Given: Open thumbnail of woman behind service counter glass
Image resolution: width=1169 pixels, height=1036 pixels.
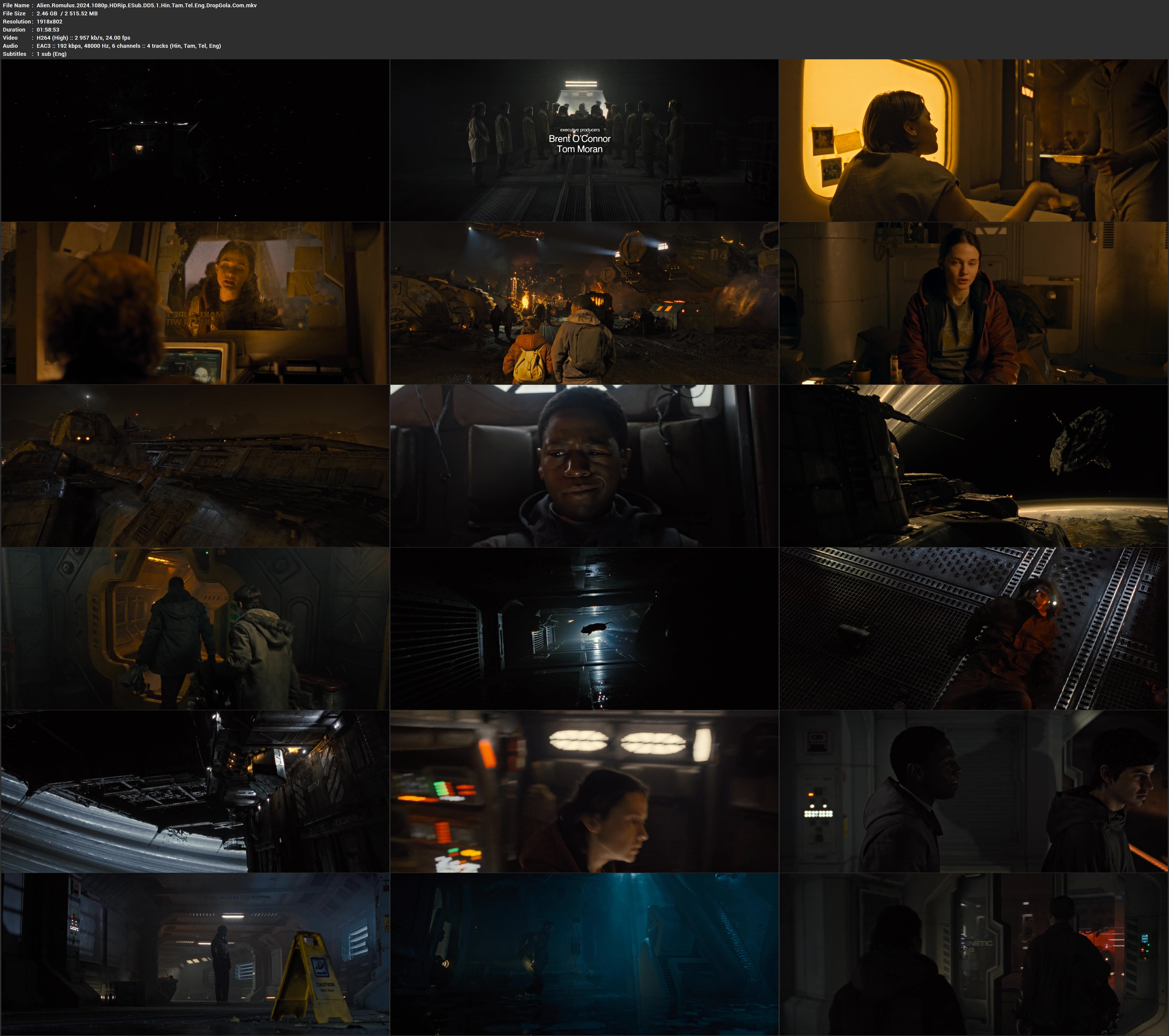Looking at the screenshot, I should coord(195,303).
